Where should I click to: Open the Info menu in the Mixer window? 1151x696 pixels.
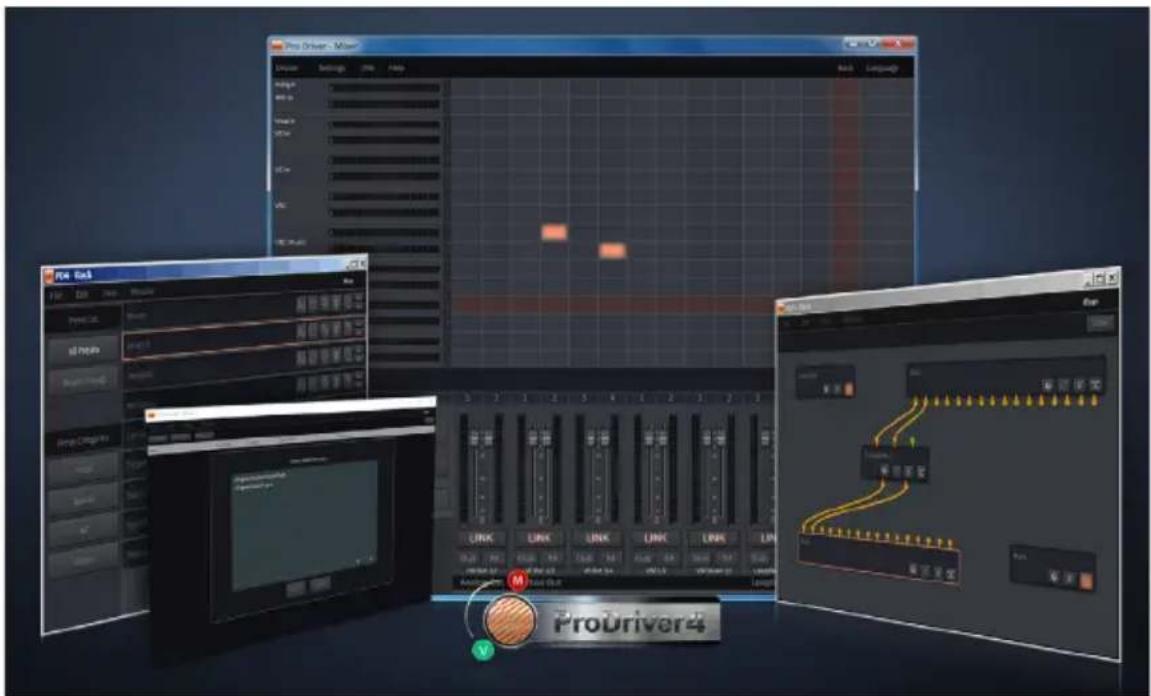(368, 68)
